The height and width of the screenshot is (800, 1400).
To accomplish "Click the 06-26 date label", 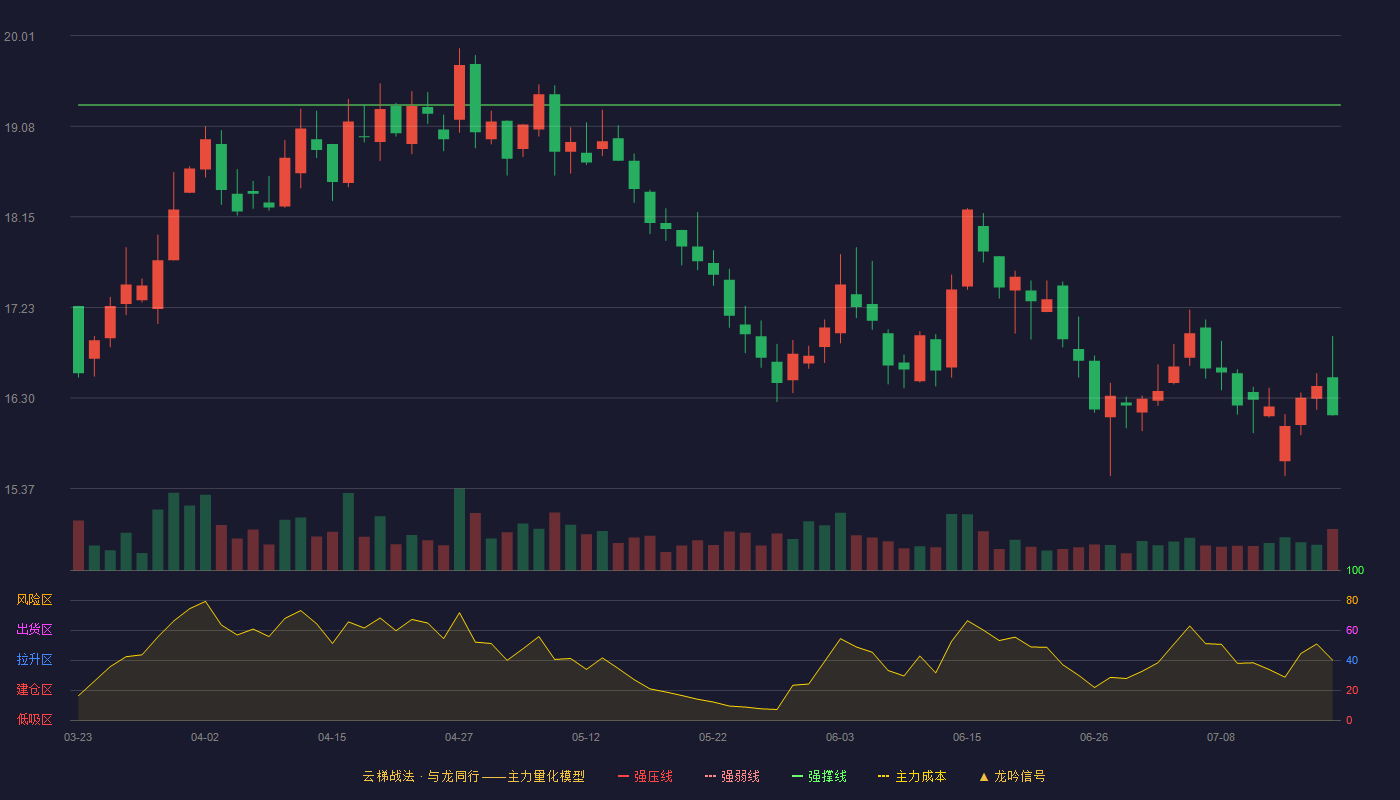I will [1094, 737].
